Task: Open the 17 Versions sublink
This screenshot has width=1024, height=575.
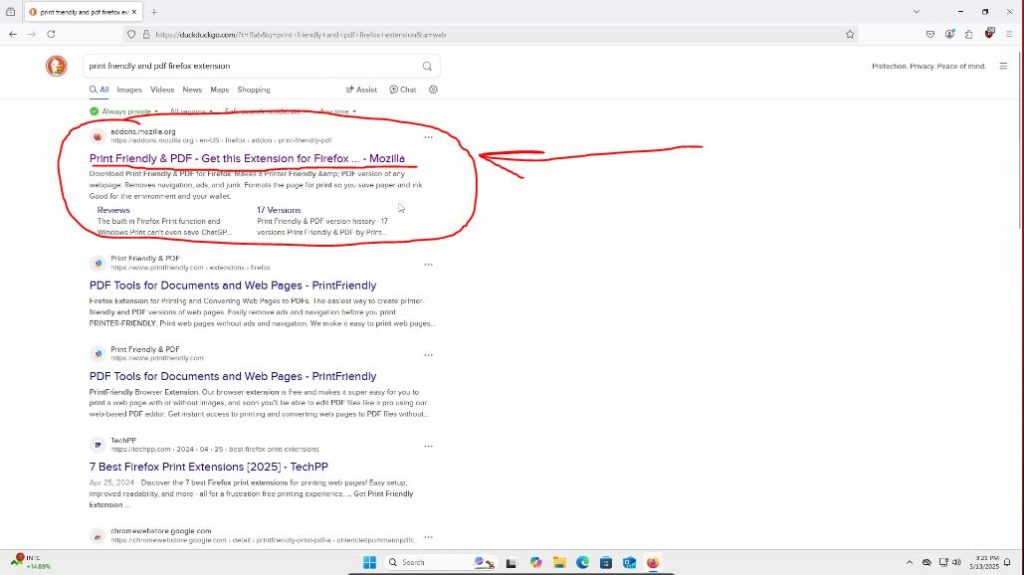Action: [x=279, y=210]
